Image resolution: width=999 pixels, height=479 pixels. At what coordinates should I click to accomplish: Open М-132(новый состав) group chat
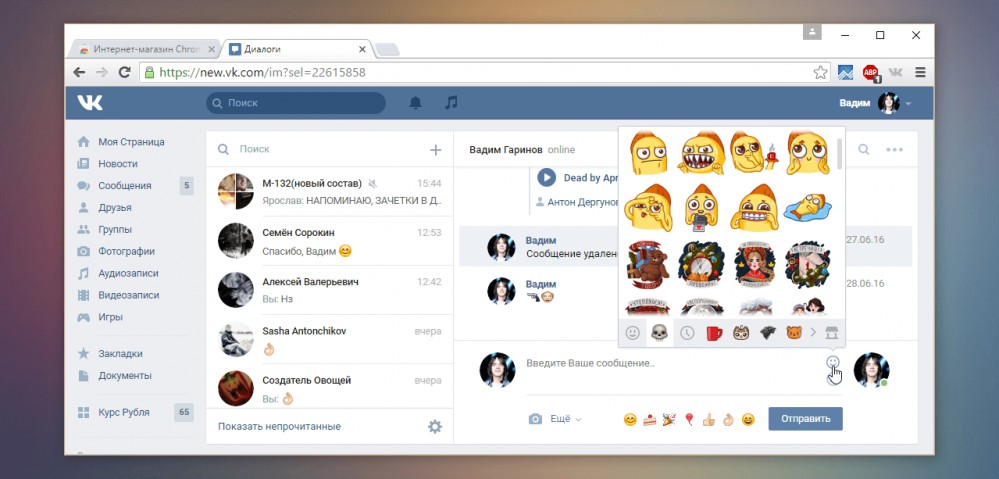pos(329,191)
